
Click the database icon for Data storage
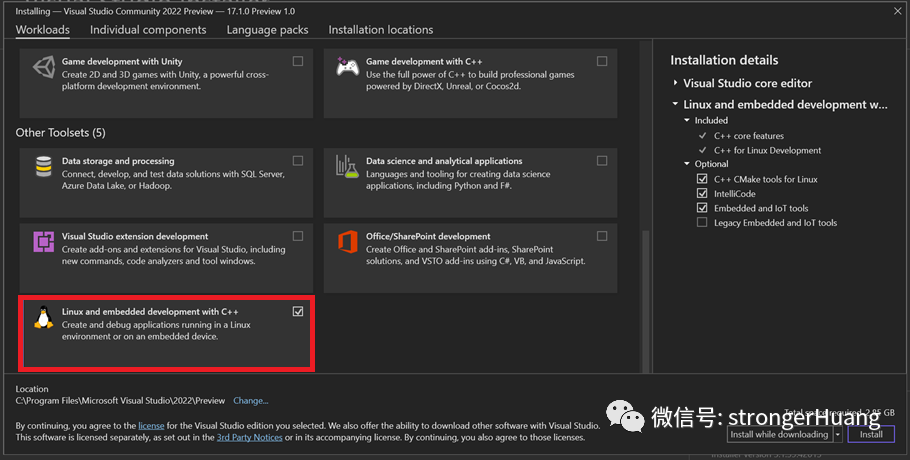[44, 166]
